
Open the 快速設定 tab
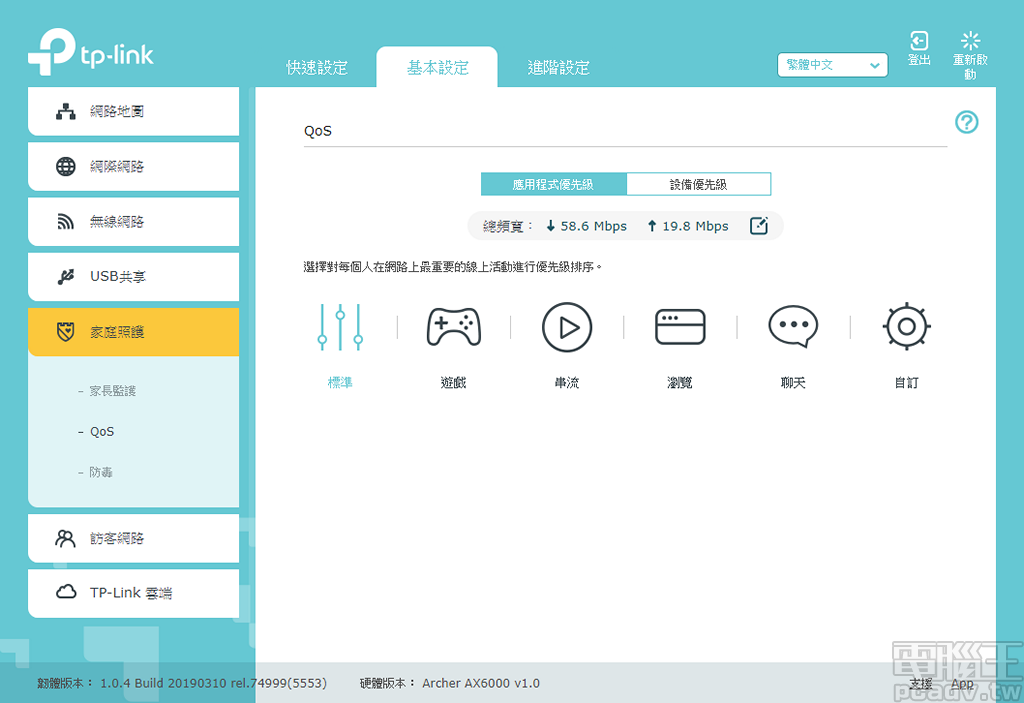click(316, 67)
